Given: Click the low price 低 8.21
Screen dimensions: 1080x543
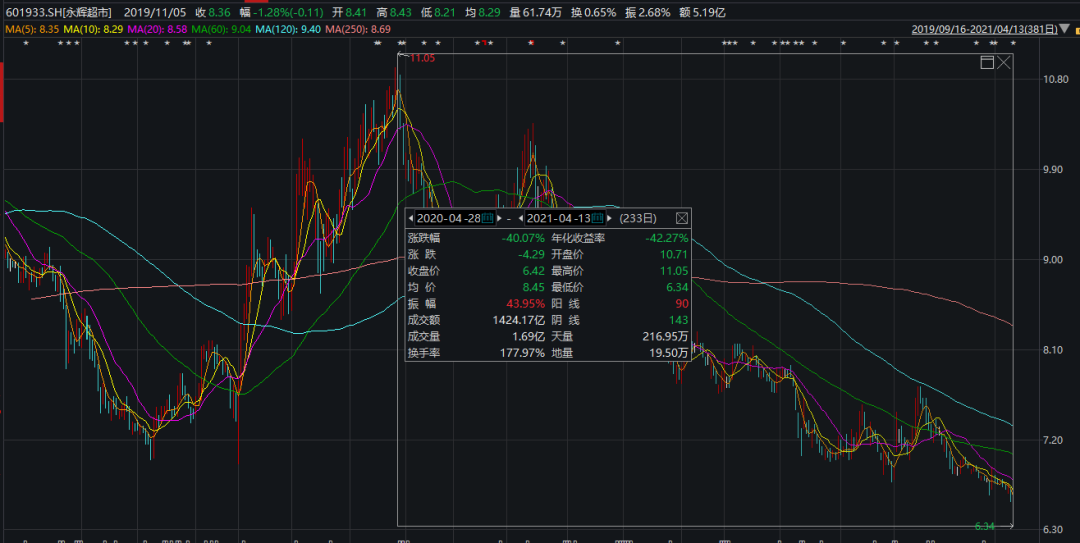Looking at the screenshot, I should (438, 12).
